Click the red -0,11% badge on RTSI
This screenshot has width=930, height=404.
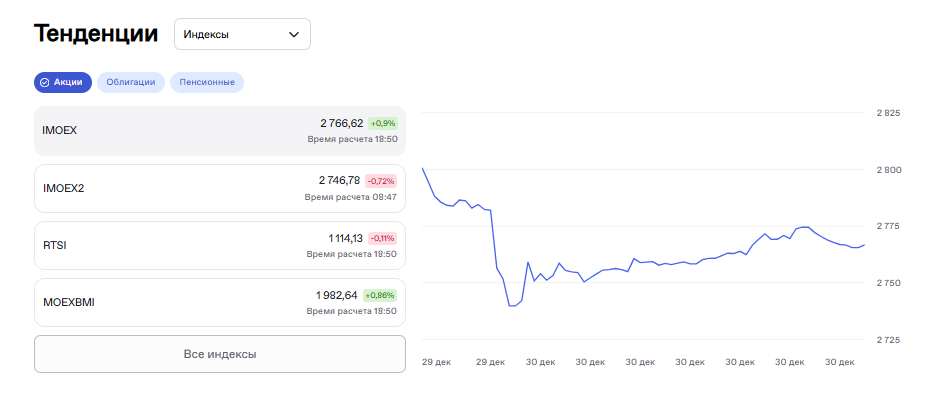click(x=382, y=238)
